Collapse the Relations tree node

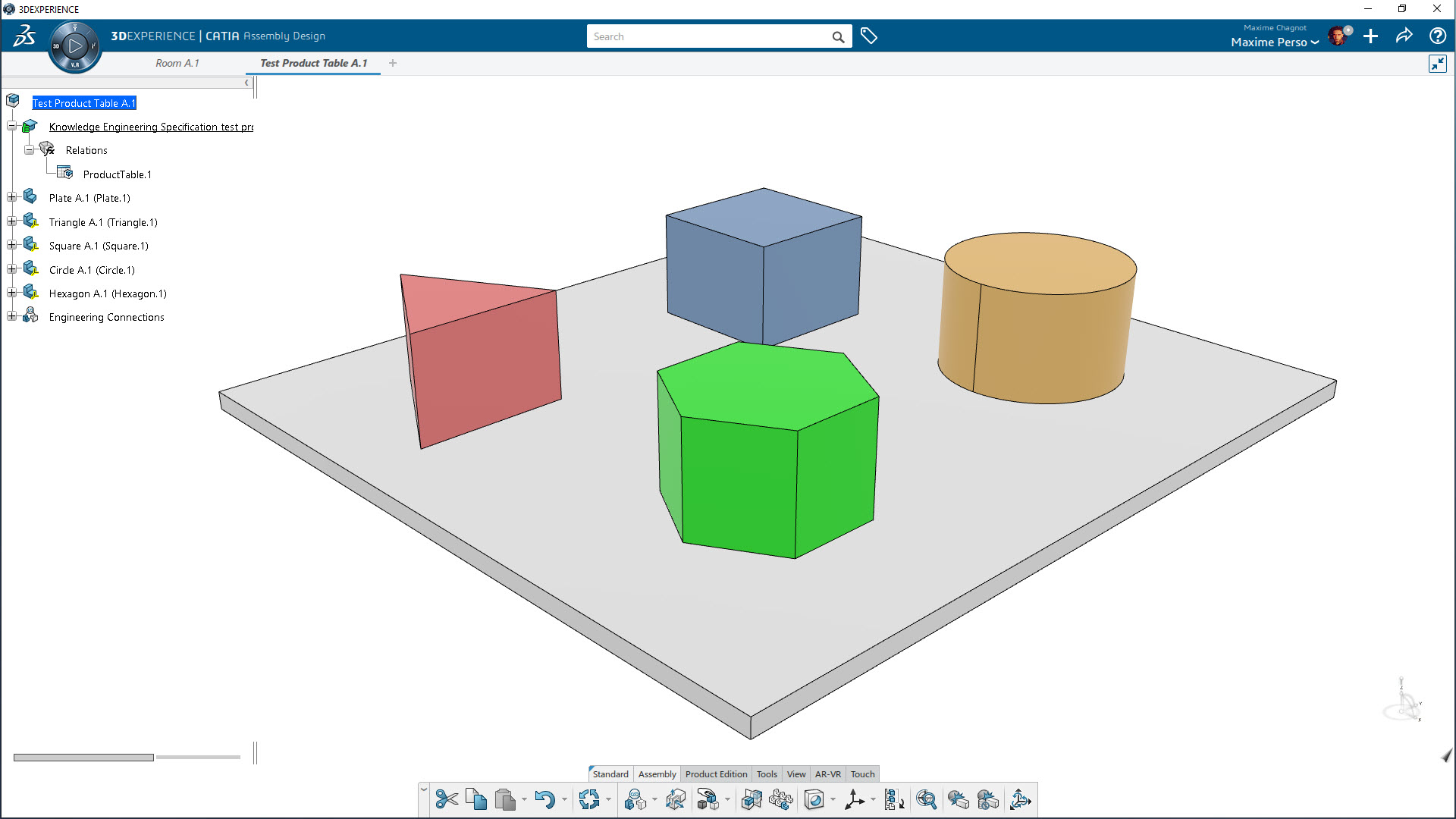pos(29,149)
